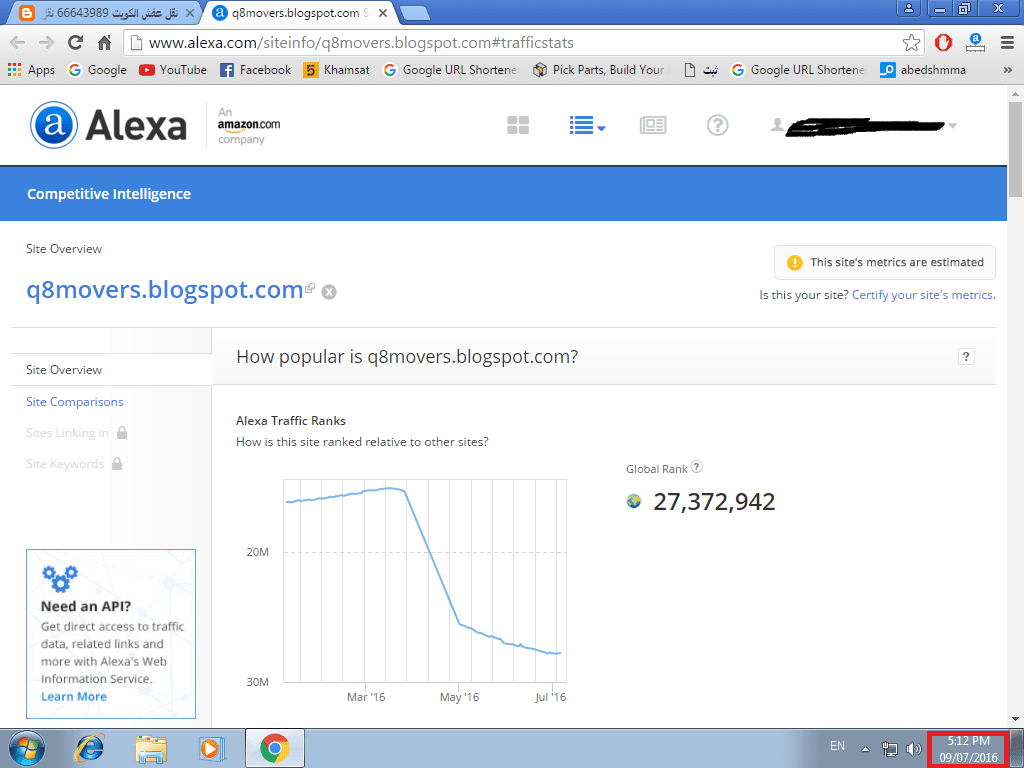Open Windows Explorer from the taskbar
This screenshot has height=768, width=1024.
[x=151, y=748]
